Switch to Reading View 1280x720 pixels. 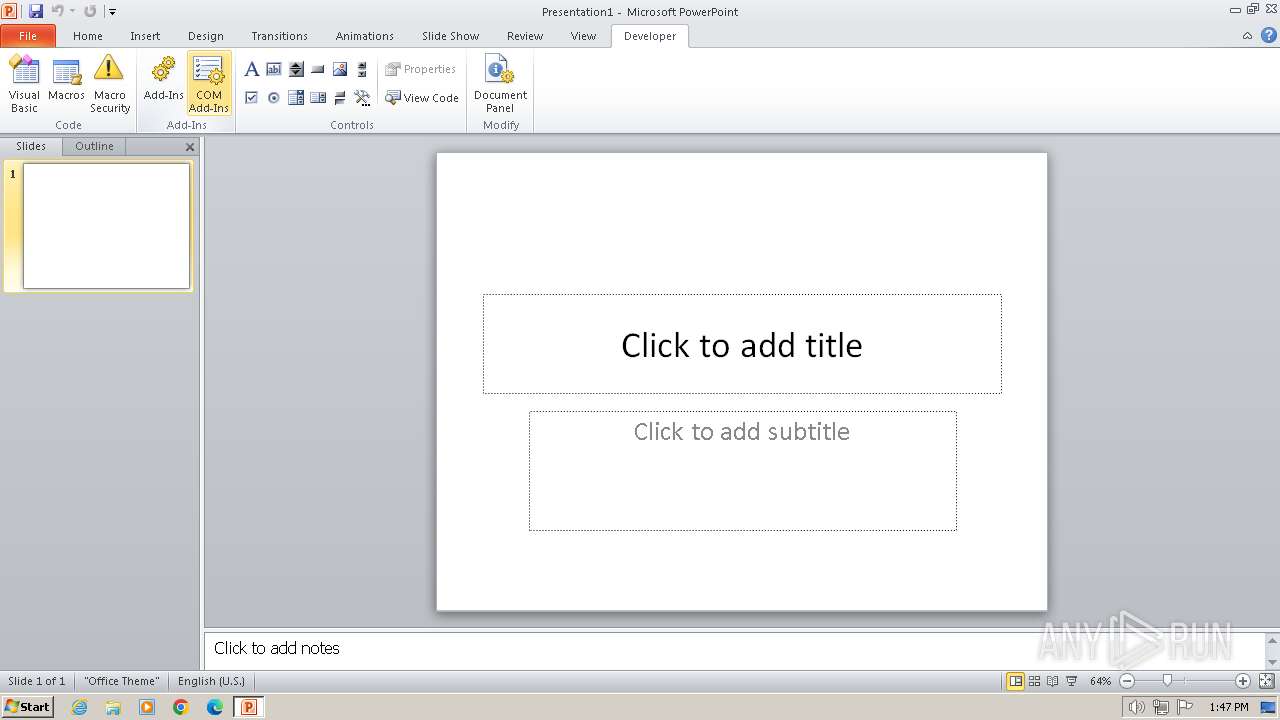coord(1053,681)
